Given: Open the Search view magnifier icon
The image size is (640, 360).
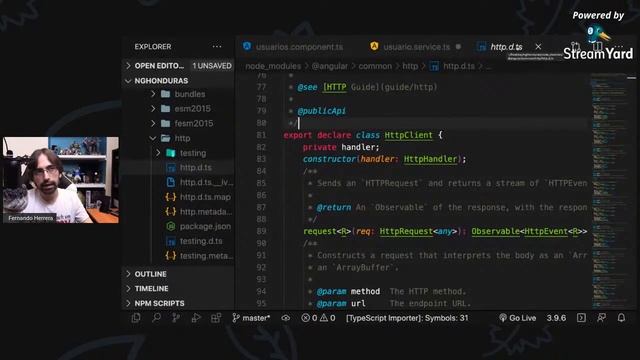Looking at the screenshot, I should click(x=156, y=318).
